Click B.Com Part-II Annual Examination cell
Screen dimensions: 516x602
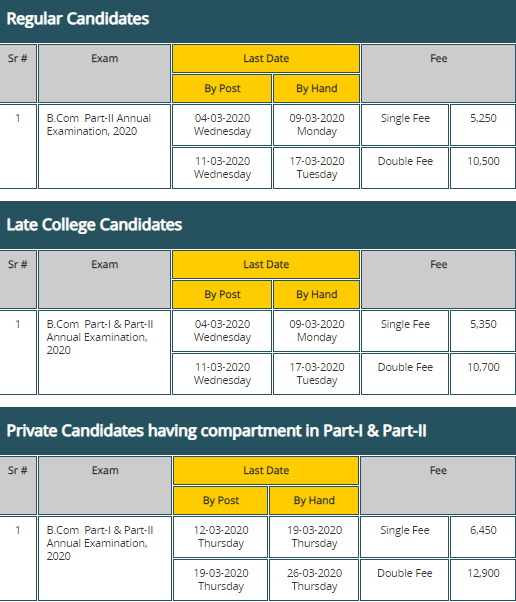[104, 146]
